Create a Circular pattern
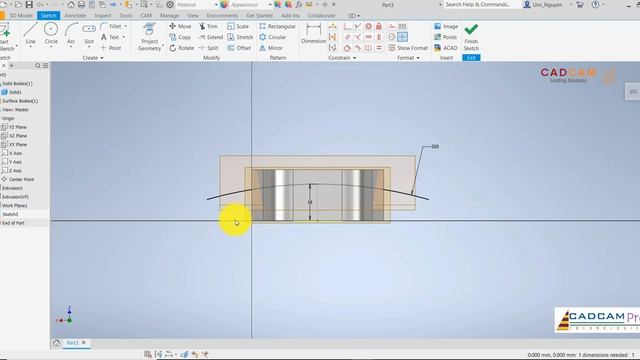The width and height of the screenshot is (640, 360). [272, 37]
